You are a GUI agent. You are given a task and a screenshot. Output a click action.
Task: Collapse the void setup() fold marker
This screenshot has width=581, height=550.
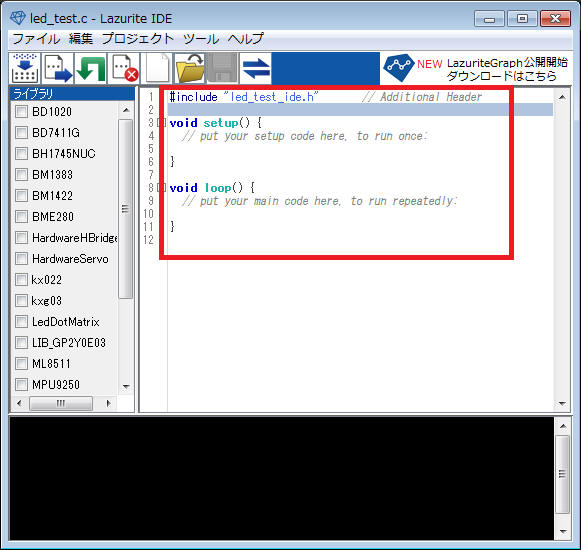[161, 123]
